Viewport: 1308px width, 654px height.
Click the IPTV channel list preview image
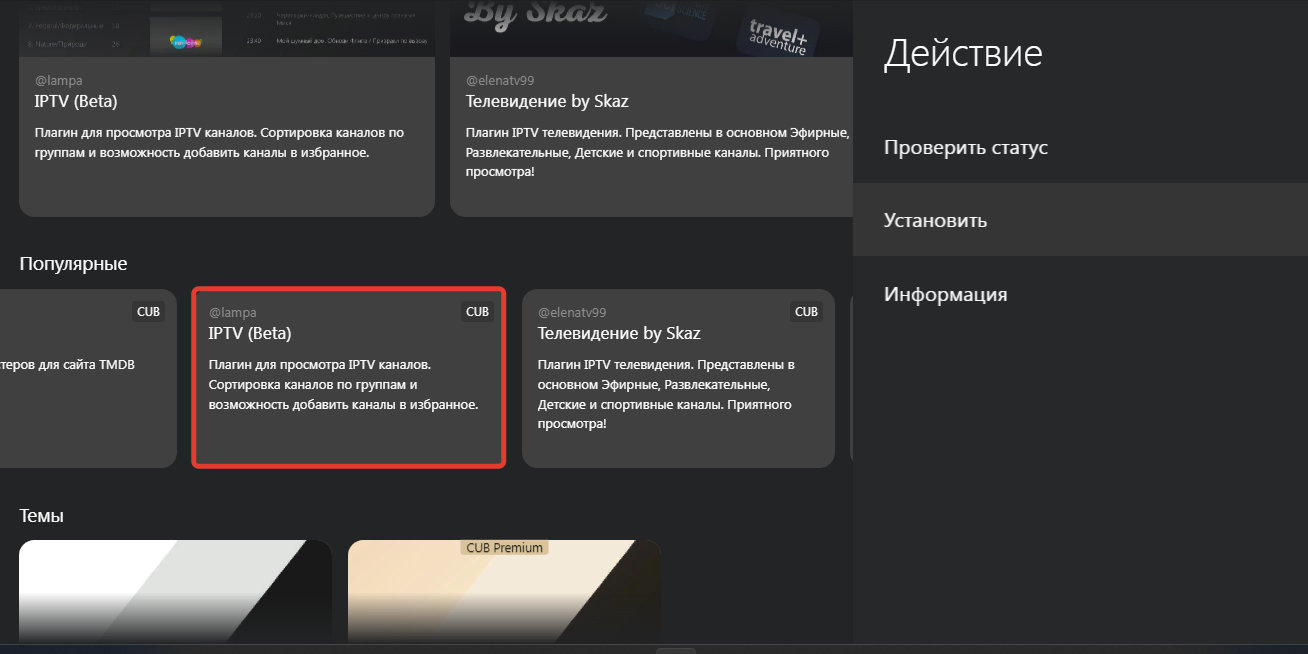click(227, 28)
